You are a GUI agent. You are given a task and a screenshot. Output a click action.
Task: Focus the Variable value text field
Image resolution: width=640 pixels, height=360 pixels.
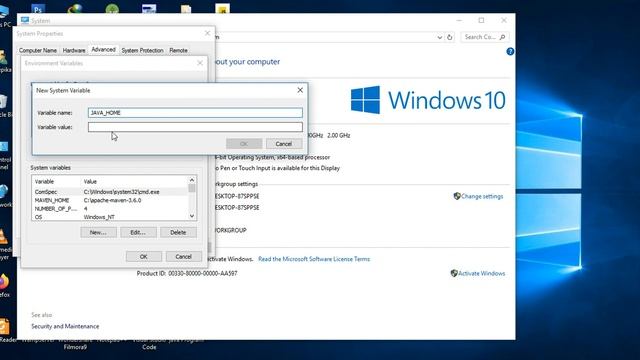(195, 127)
